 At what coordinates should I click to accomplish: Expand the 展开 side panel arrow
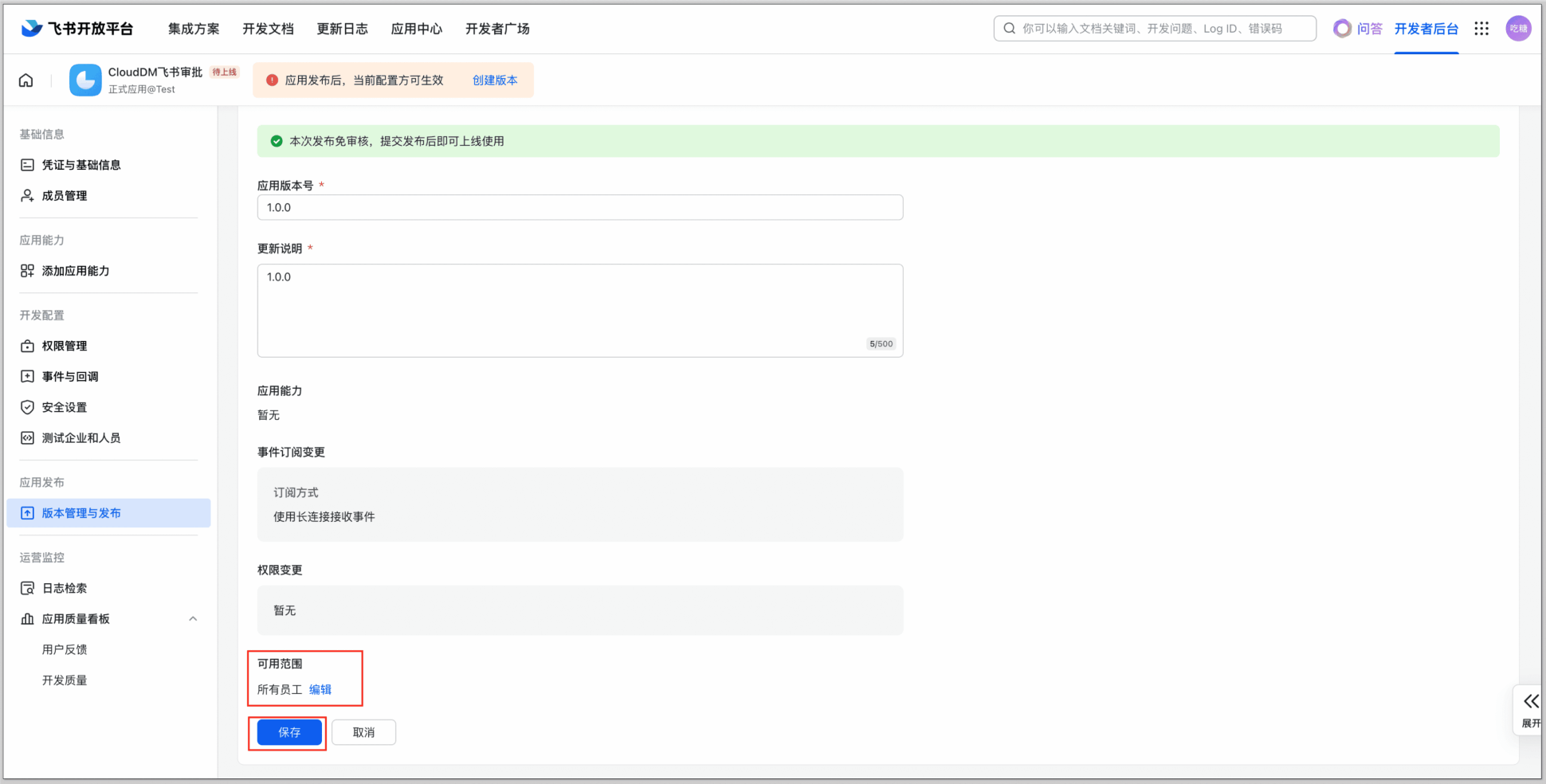point(1531,702)
